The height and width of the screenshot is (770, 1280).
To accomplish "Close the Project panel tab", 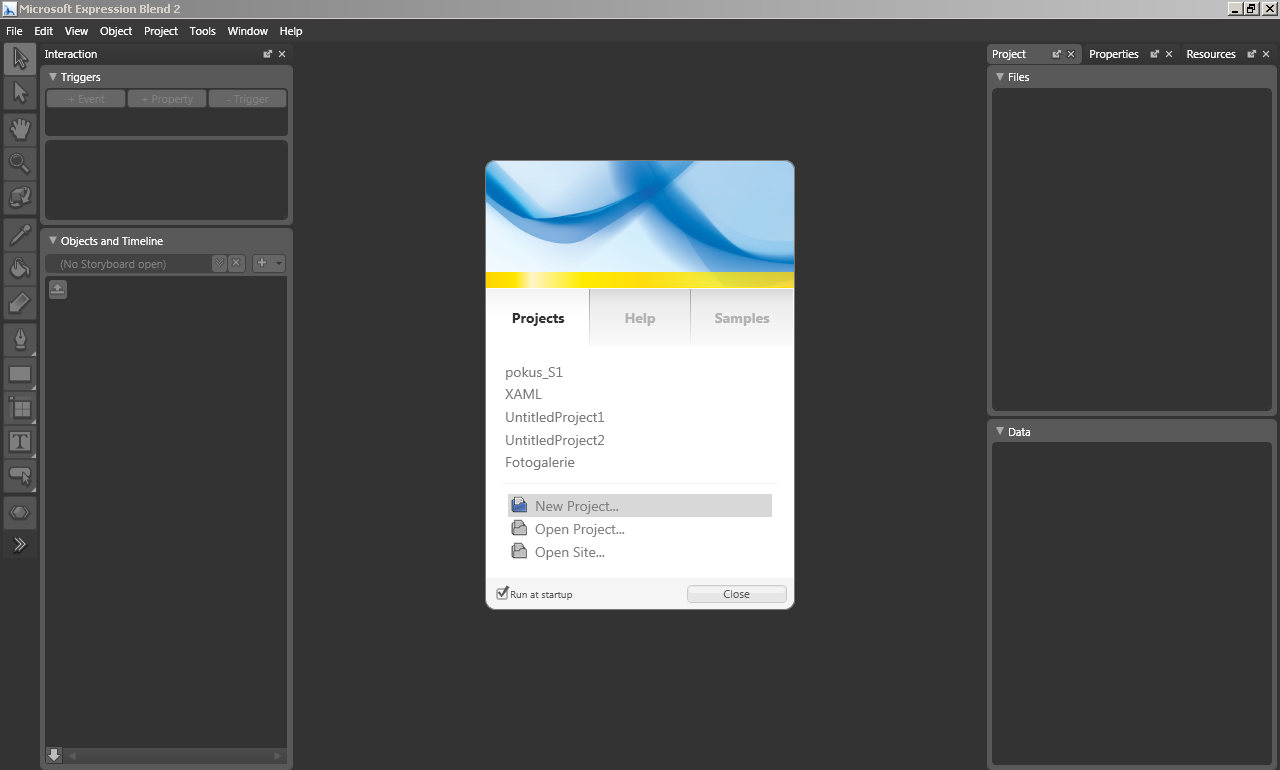I will 1071,54.
